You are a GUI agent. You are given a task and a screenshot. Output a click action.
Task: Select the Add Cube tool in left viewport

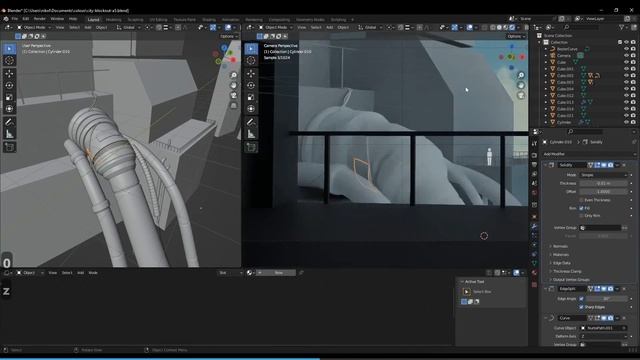(9, 147)
